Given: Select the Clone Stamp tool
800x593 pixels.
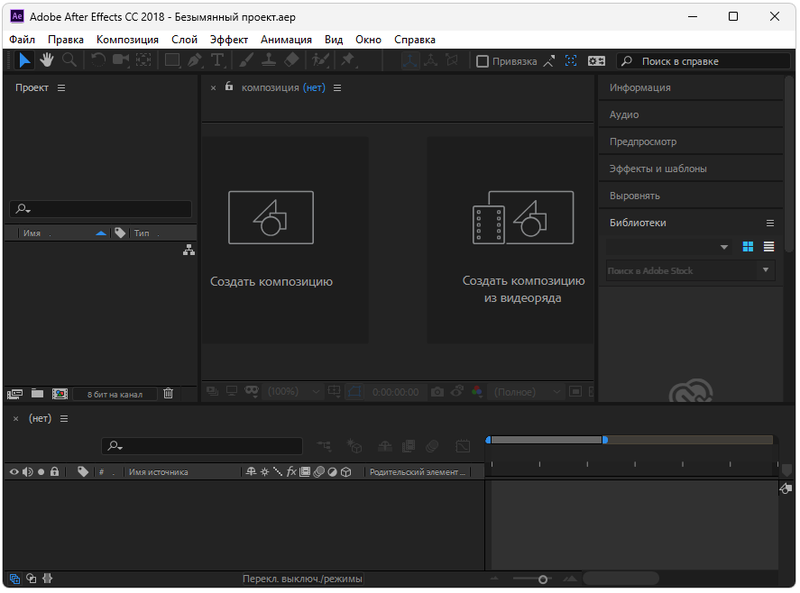Looking at the screenshot, I should [x=269, y=60].
